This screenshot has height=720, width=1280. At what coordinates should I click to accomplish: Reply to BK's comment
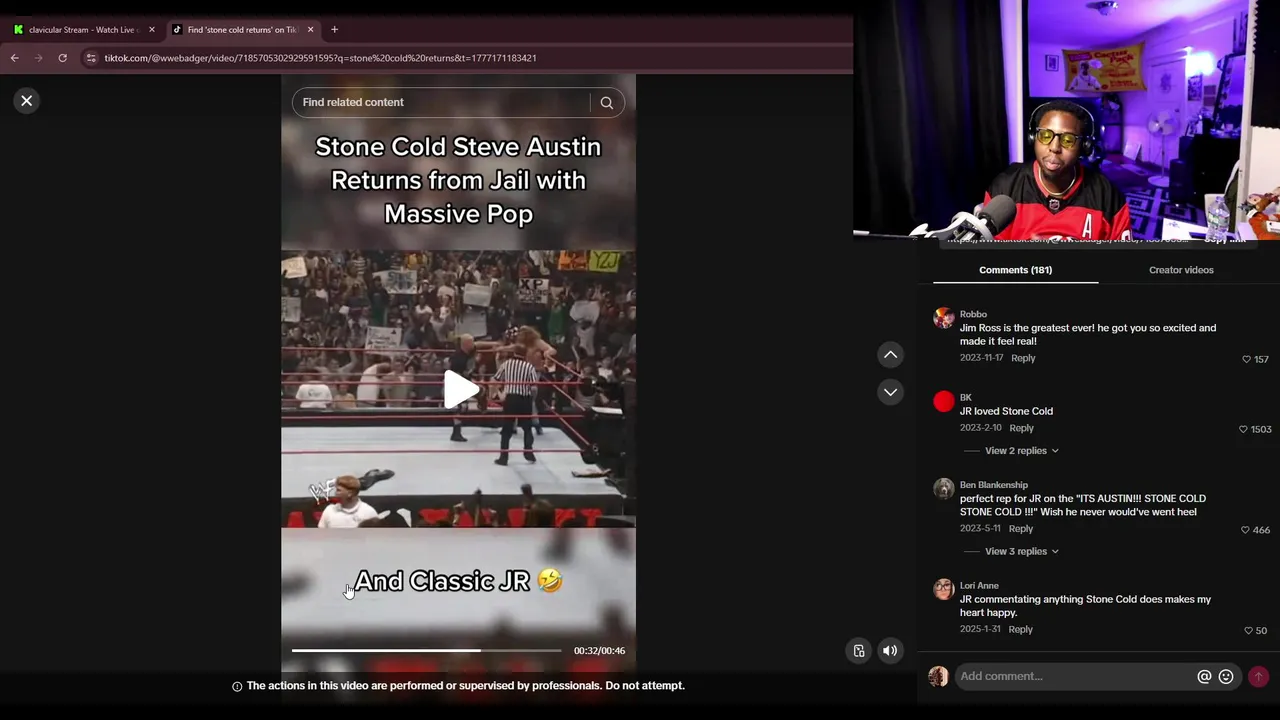1021,428
